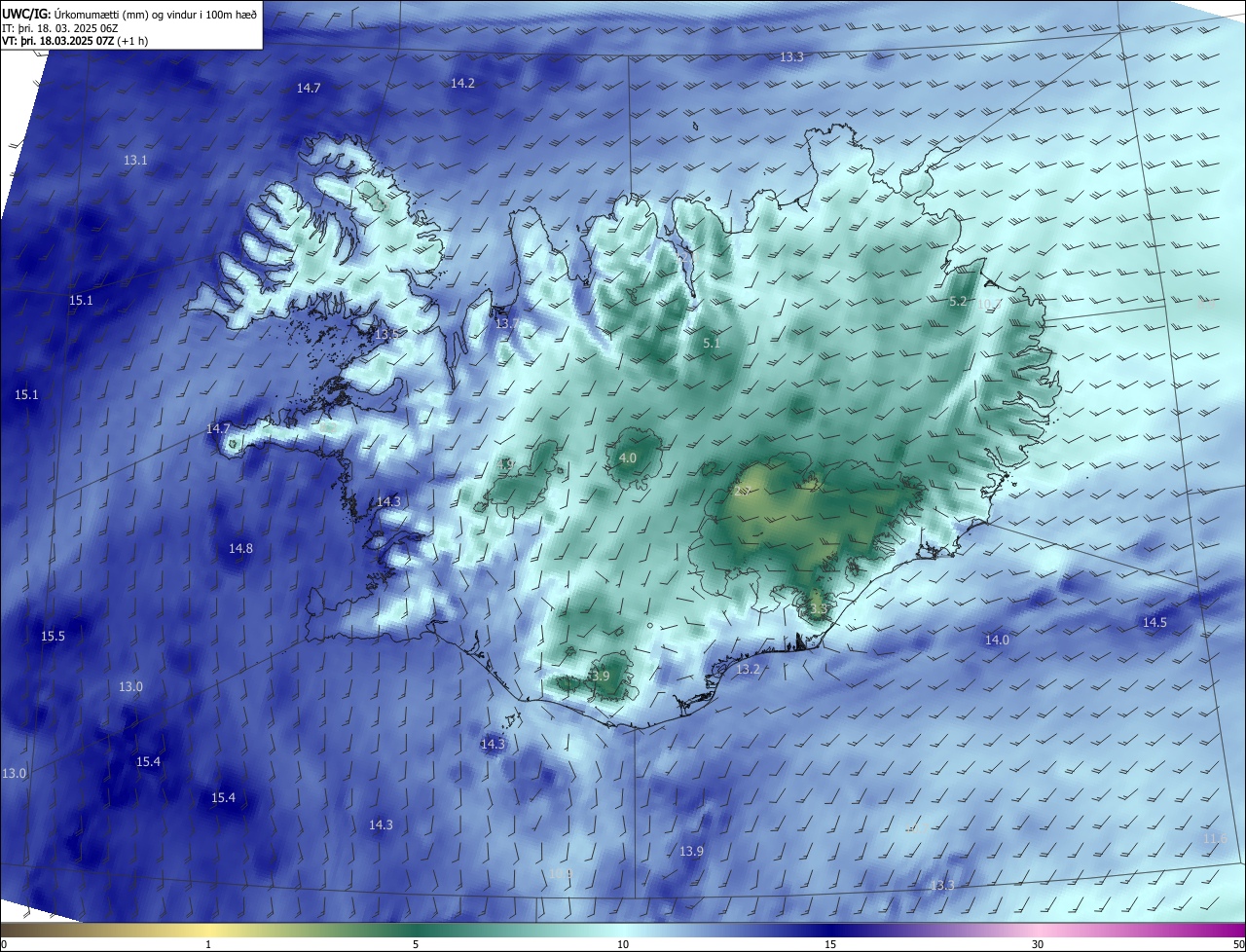Viewport: 1246px width, 952px height.
Task: Click the "14.5" value southeast of Iceland
Action: click(x=1154, y=622)
